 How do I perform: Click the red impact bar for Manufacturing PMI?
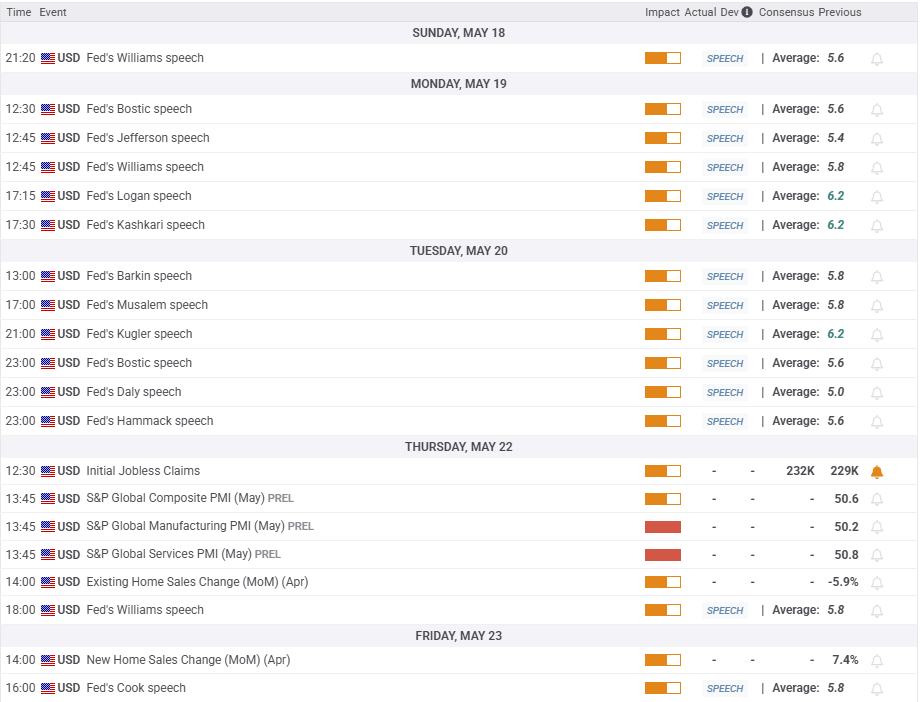(662, 527)
